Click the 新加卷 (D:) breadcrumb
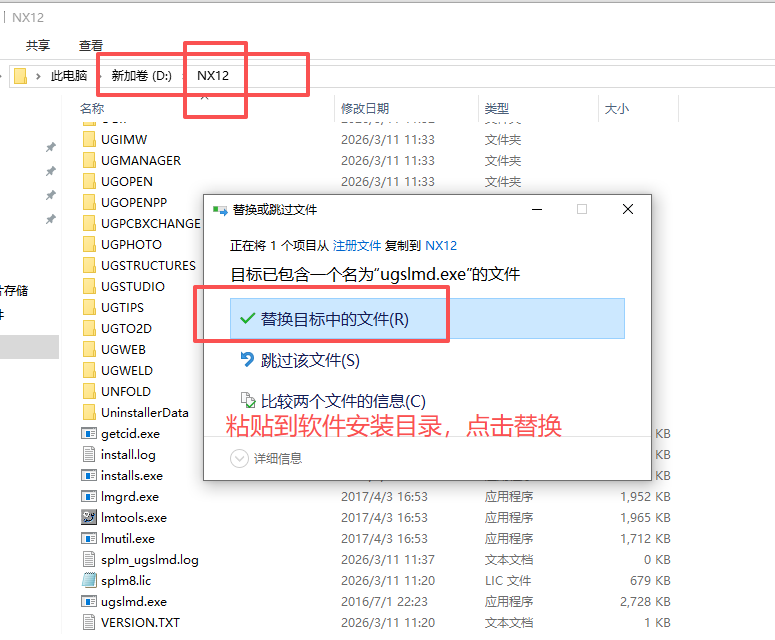The image size is (775, 640). pos(141,76)
